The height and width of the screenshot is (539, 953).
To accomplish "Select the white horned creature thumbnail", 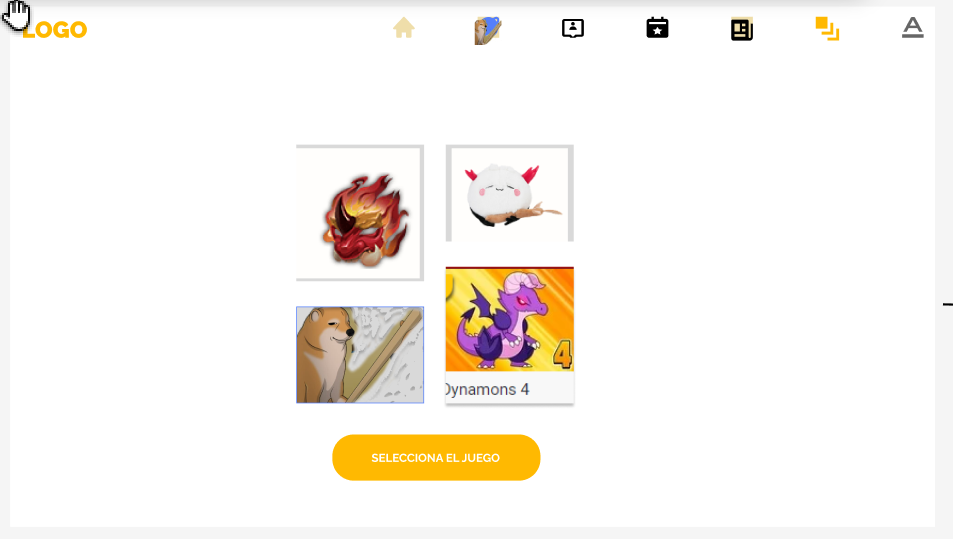I will 509,193.
